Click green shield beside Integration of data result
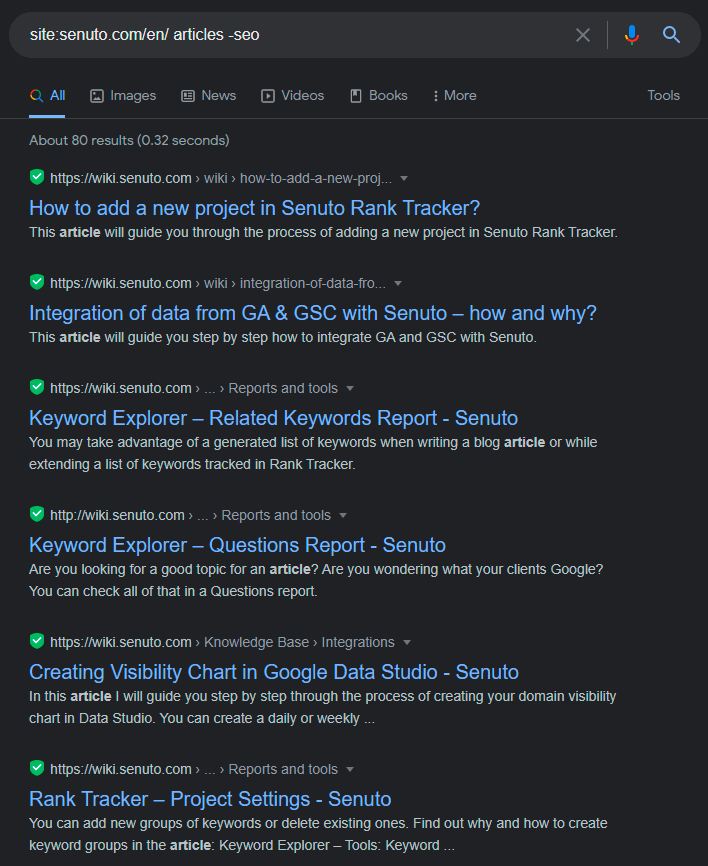The width and height of the screenshot is (708, 866). (37, 282)
